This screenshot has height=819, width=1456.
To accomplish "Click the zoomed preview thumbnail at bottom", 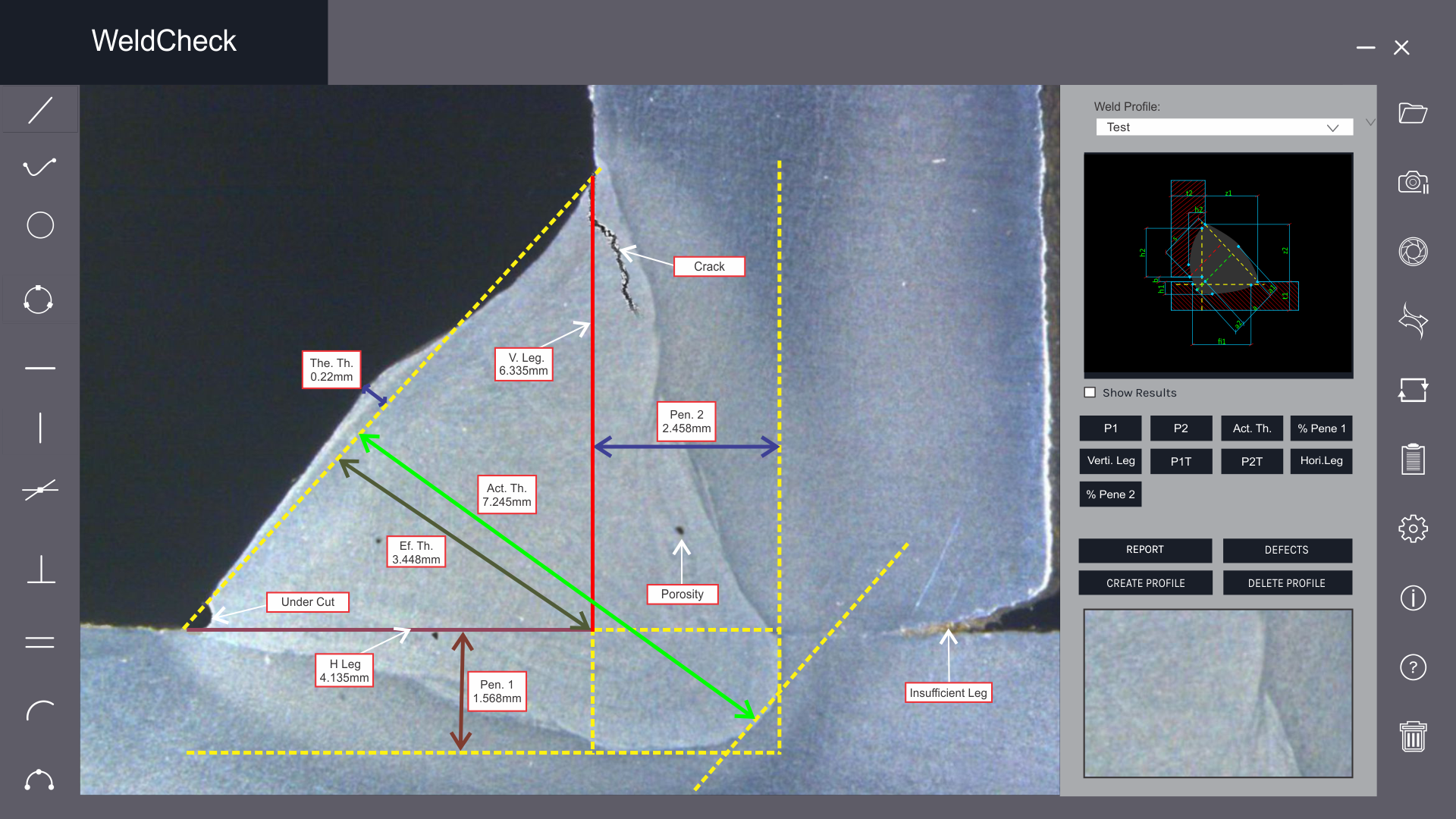I will [x=1218, y=693].
